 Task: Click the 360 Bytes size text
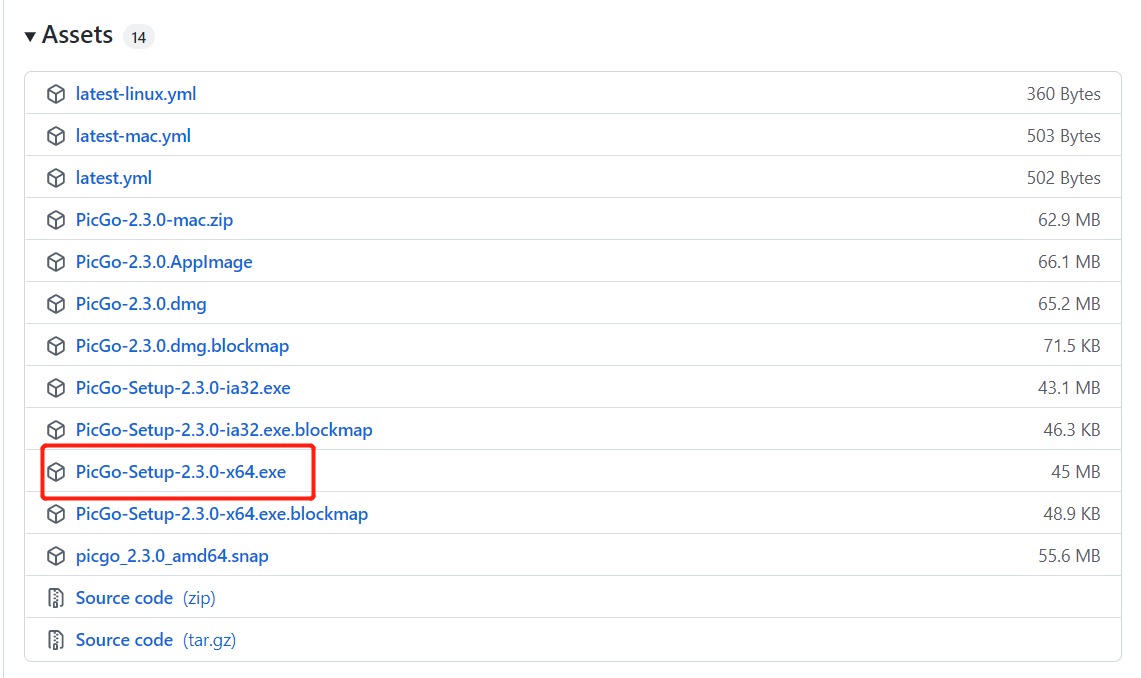click(x=1063, y=94)
